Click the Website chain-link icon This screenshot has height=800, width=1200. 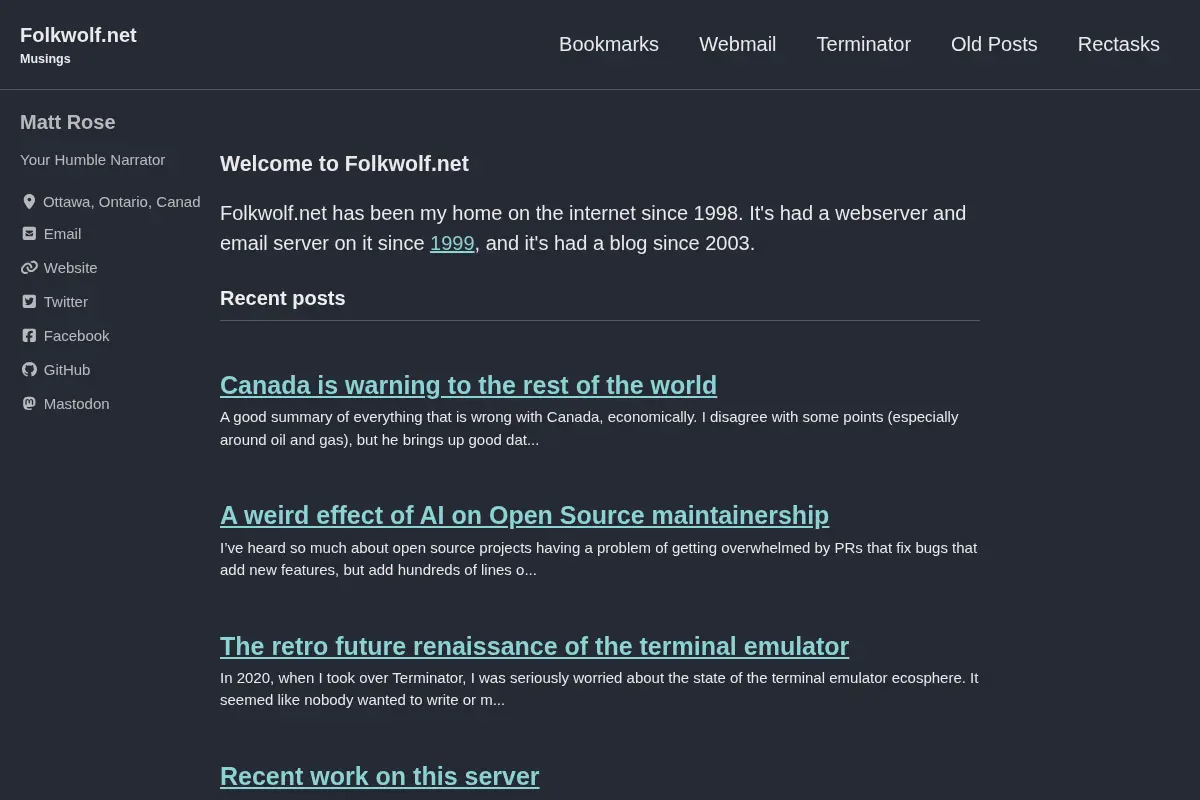click(x=29, y=268)
